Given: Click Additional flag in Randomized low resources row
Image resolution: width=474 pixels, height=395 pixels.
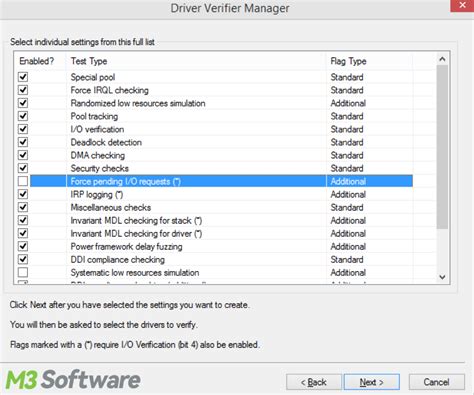Looking at the screenshot, I should (348, 103).
